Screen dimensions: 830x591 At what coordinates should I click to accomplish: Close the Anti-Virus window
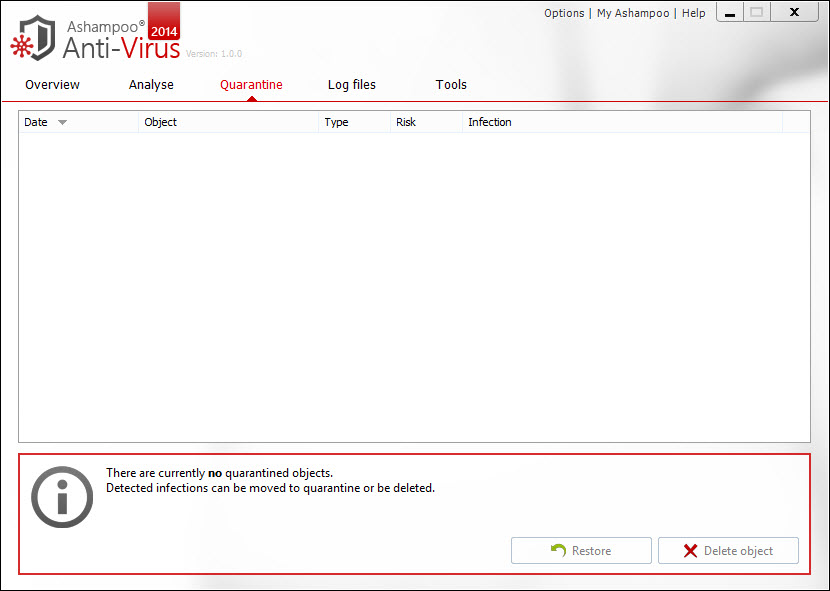click(x=794, y=12)
